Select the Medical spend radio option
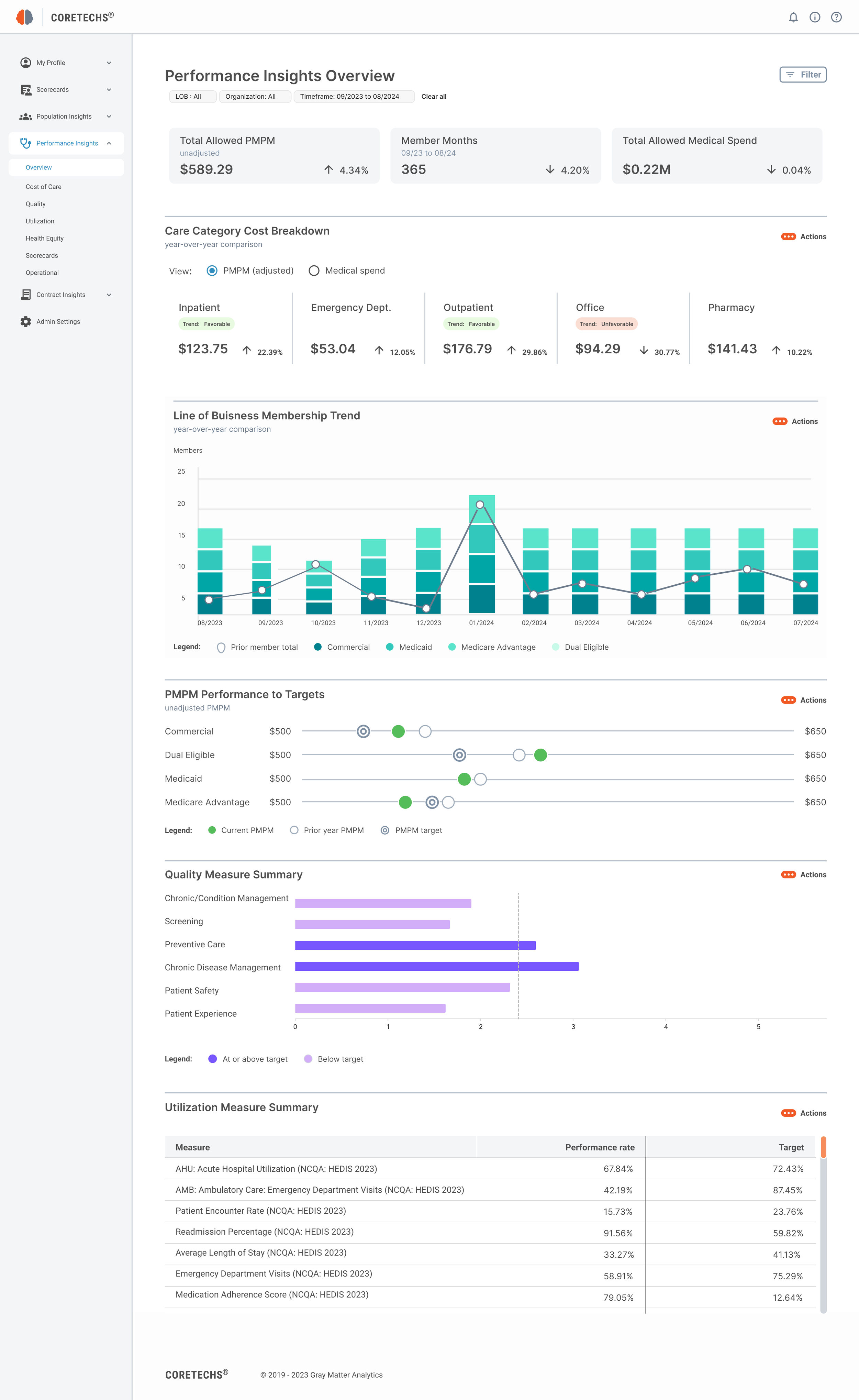Viewport: 859px width, 1400px height. pos(314,271)
